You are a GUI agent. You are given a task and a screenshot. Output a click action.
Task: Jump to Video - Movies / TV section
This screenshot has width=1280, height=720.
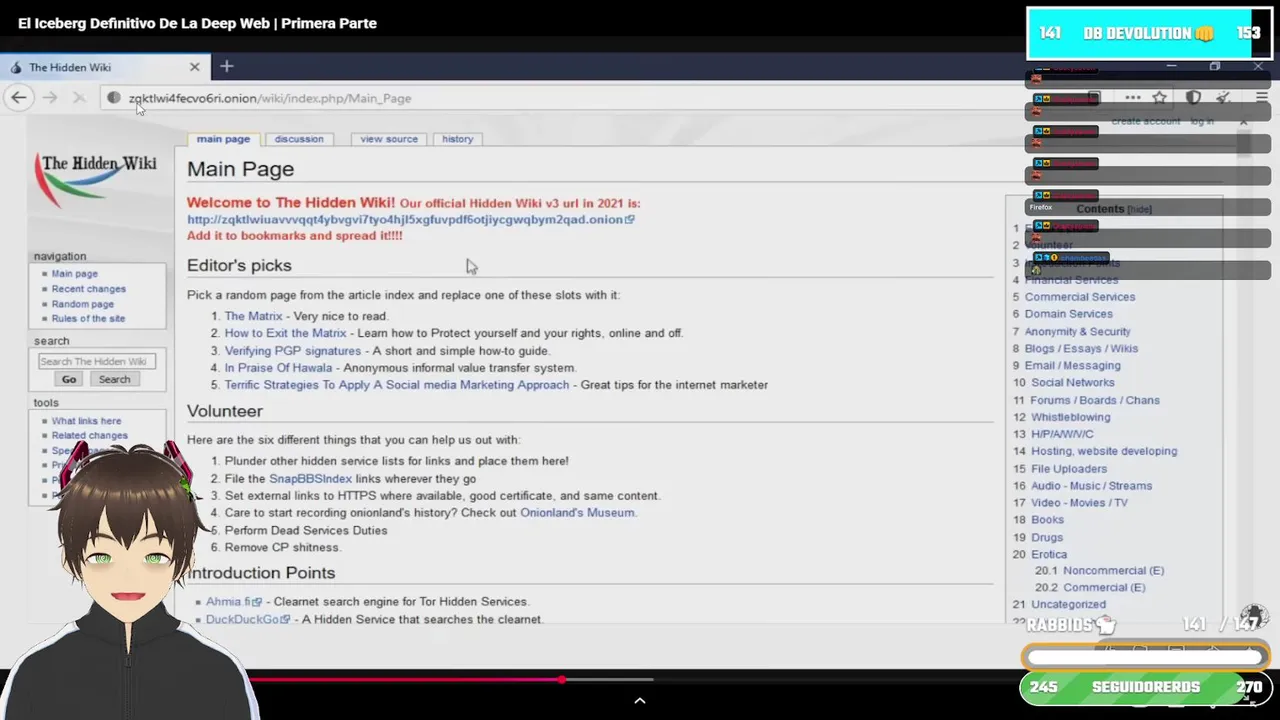pyautogui.click(x=1079, y=504)
